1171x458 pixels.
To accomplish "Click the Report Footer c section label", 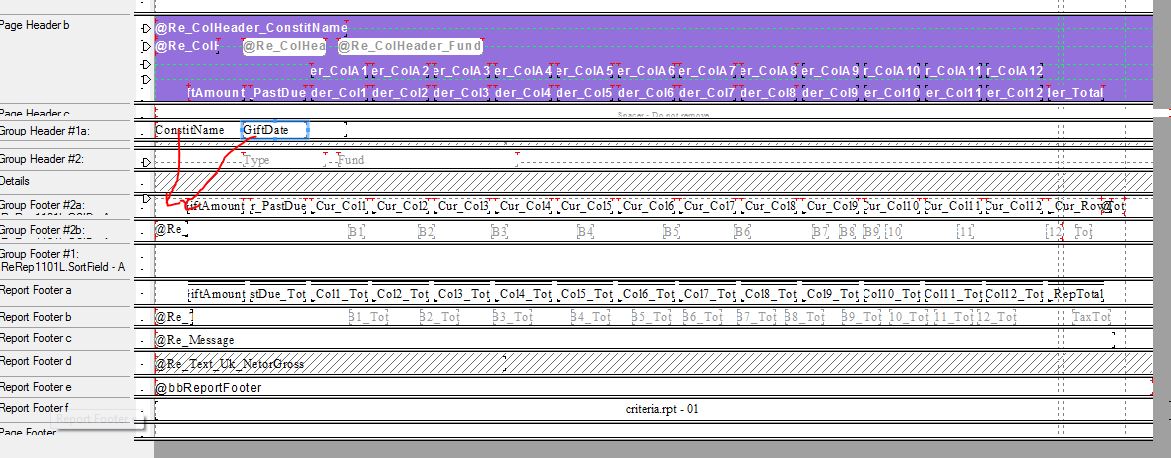I will coord(36,338).
